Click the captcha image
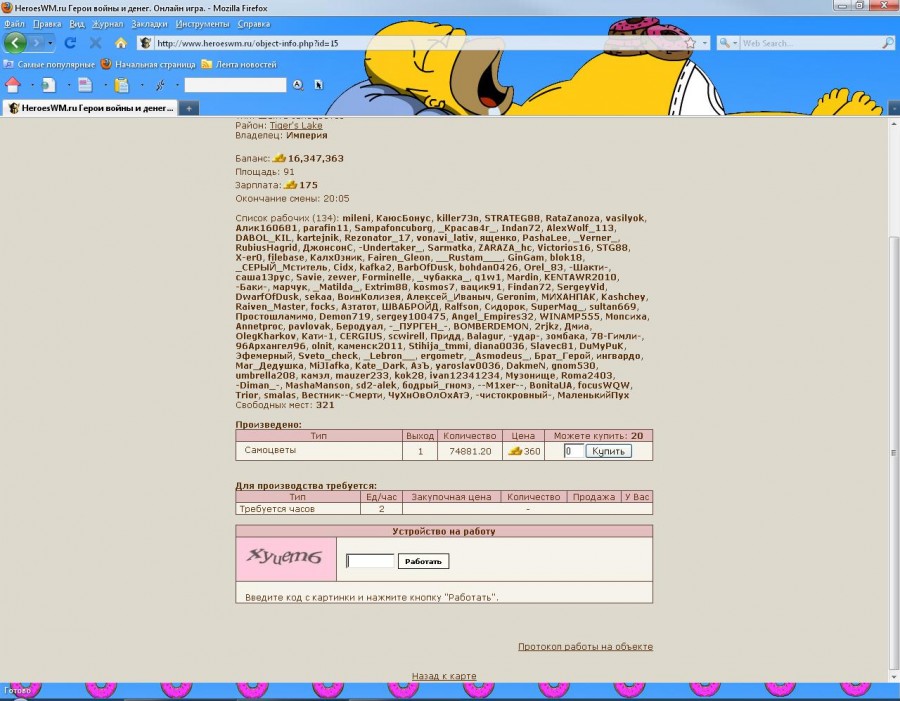 [285, 559]
